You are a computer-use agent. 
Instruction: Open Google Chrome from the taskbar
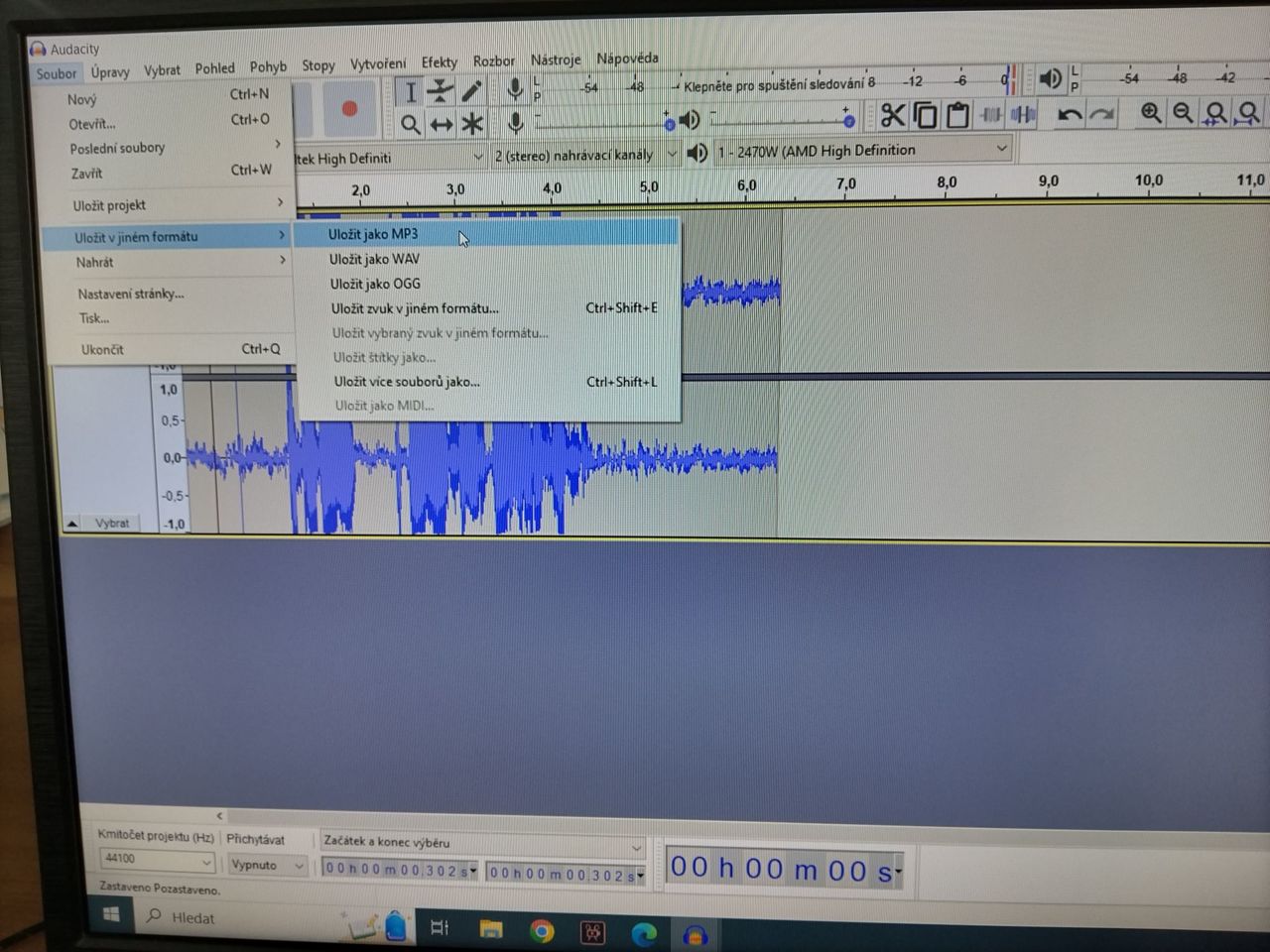[542, 930]
